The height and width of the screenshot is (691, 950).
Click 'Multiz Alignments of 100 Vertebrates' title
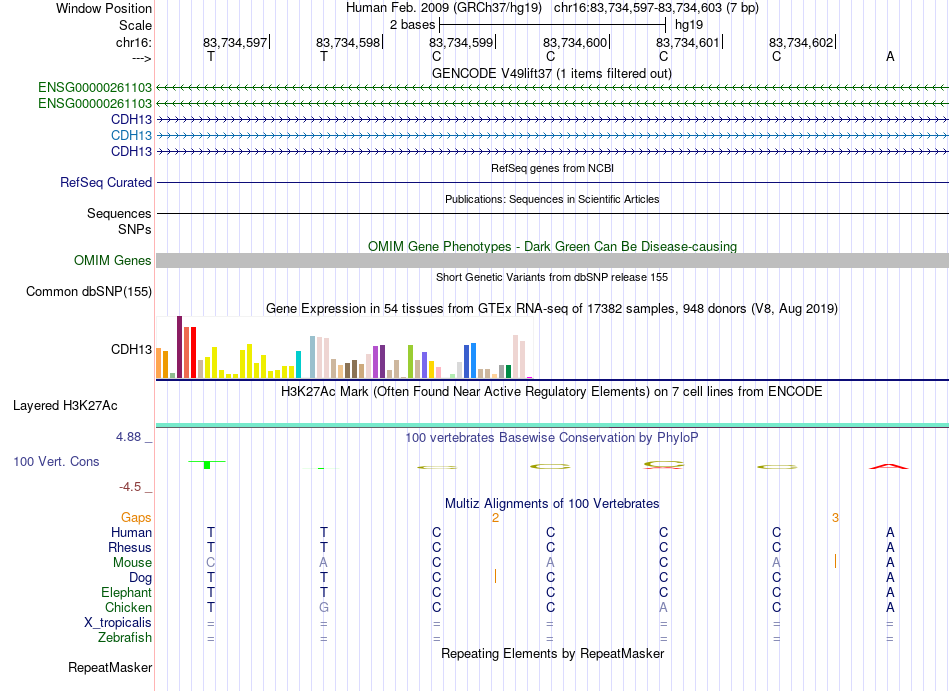pyautogui.click(x=552, y=503)
